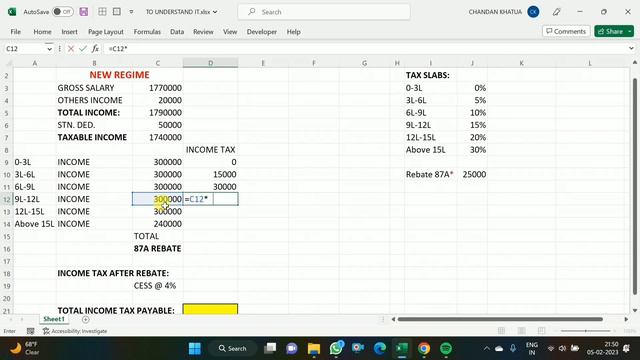This screenshot has width=640, height=360.
Task: Open the Home tab
Action: click(42, 31)
